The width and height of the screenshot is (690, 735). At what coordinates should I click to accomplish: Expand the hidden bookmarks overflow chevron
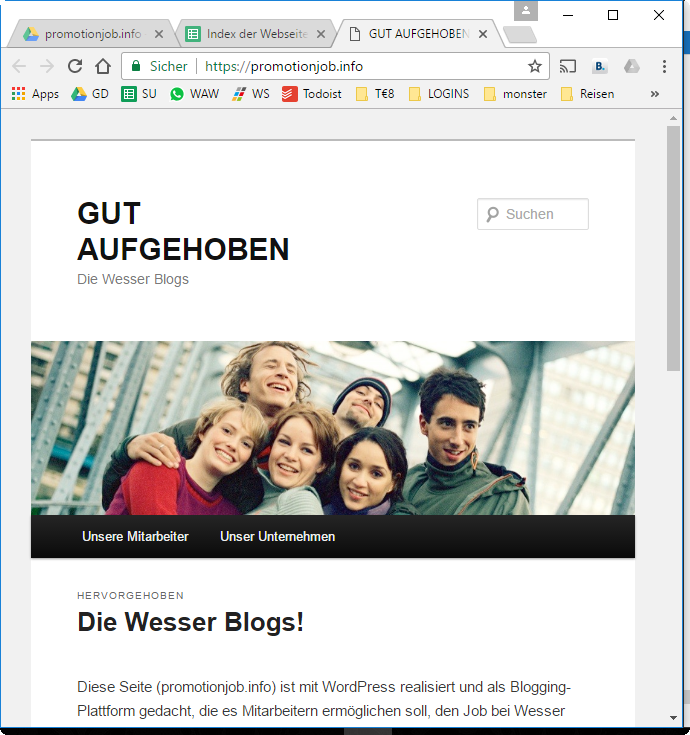[655, 94]
